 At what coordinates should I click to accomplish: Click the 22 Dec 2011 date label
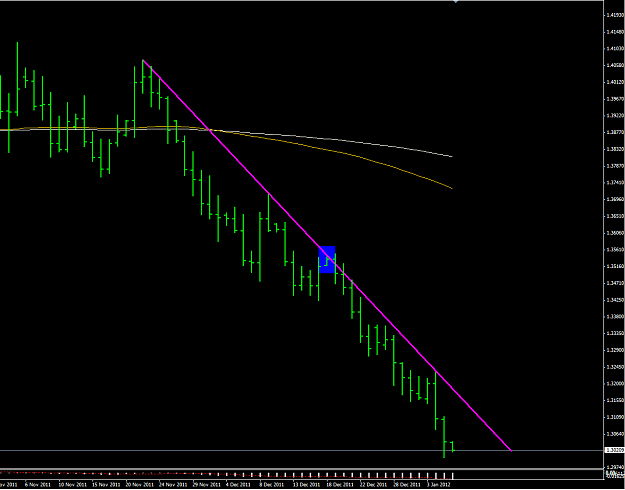[x=373, y=484]
